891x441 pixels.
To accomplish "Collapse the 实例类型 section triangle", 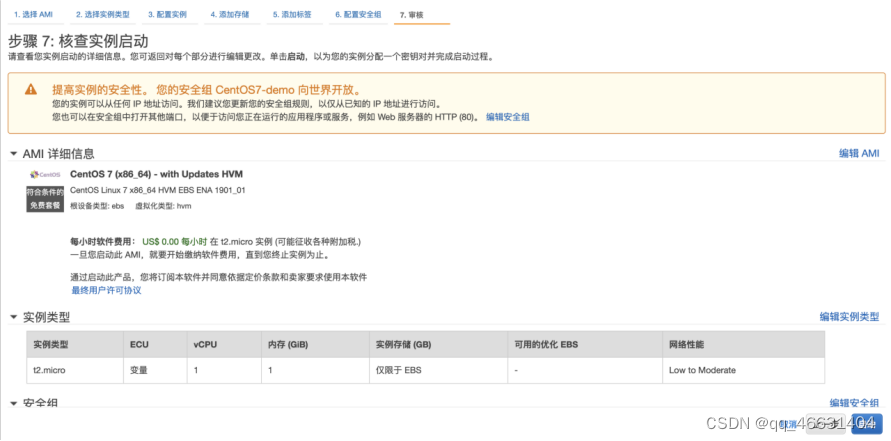I will click(13, 318).
